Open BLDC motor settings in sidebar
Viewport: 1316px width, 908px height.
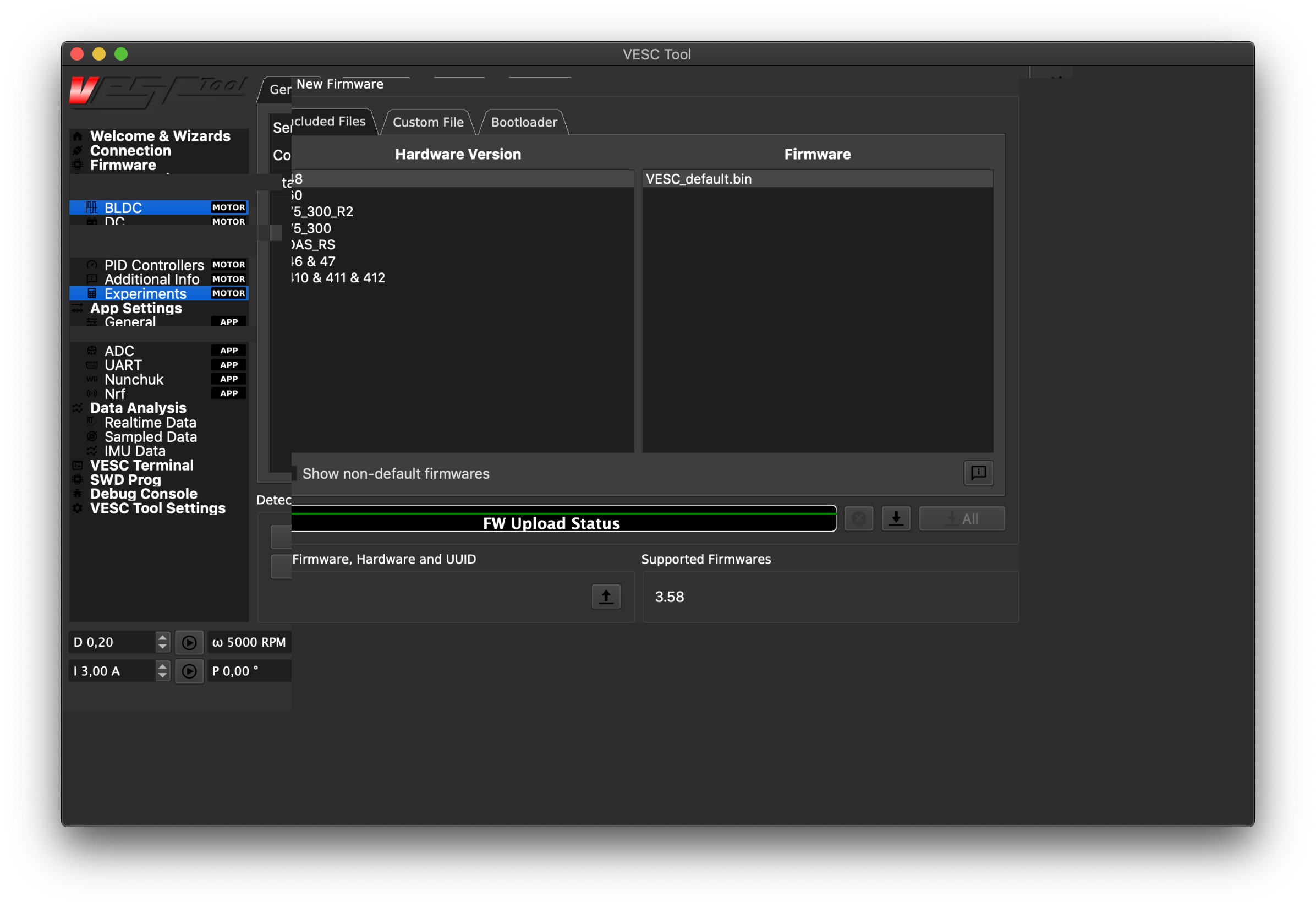click(123, 207)
